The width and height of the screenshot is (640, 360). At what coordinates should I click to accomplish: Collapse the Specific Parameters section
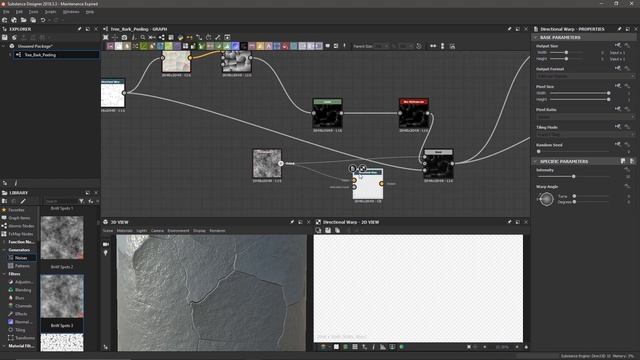[x=535, y=162]
